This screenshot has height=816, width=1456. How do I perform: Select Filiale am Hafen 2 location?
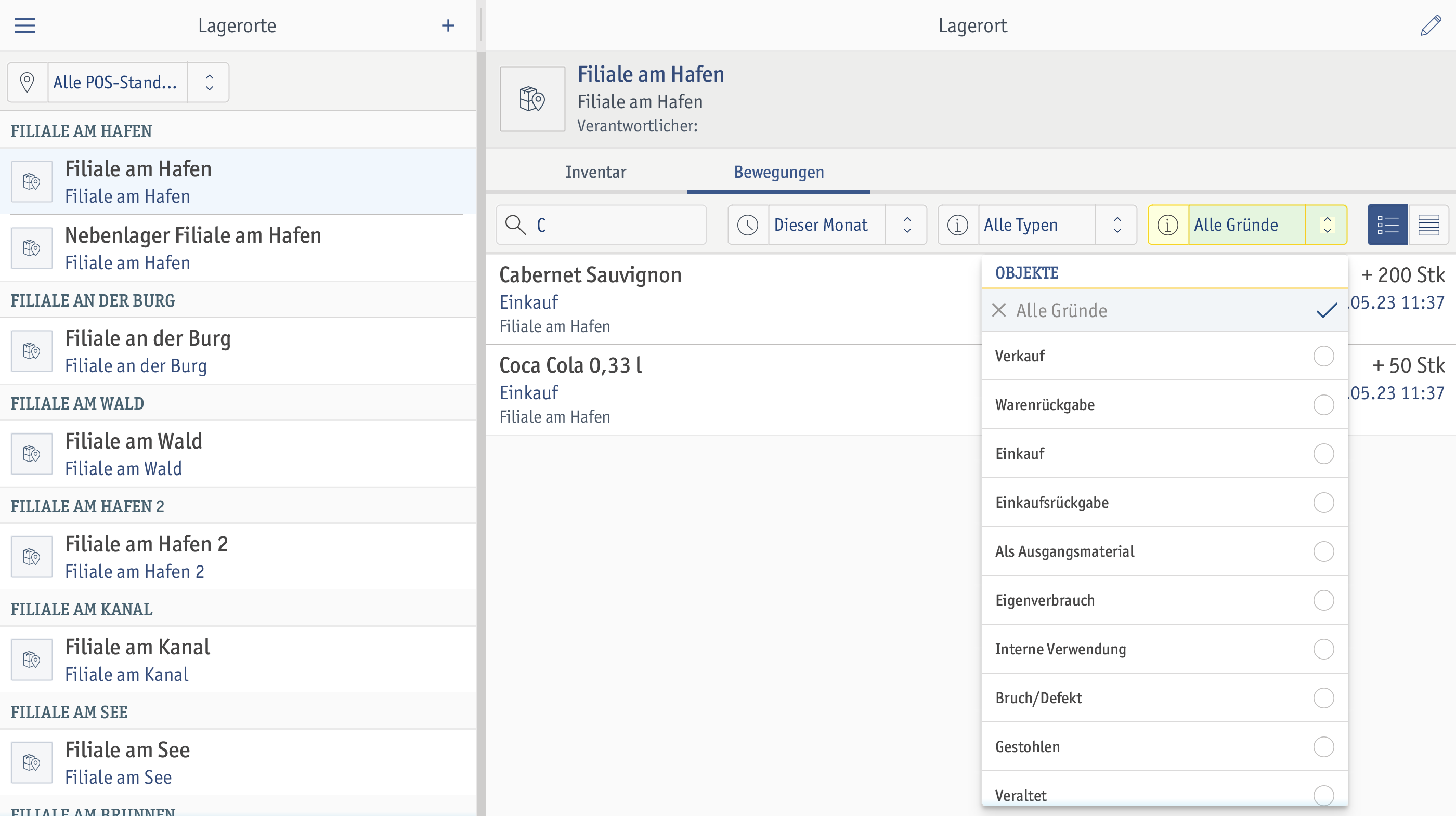238,557
